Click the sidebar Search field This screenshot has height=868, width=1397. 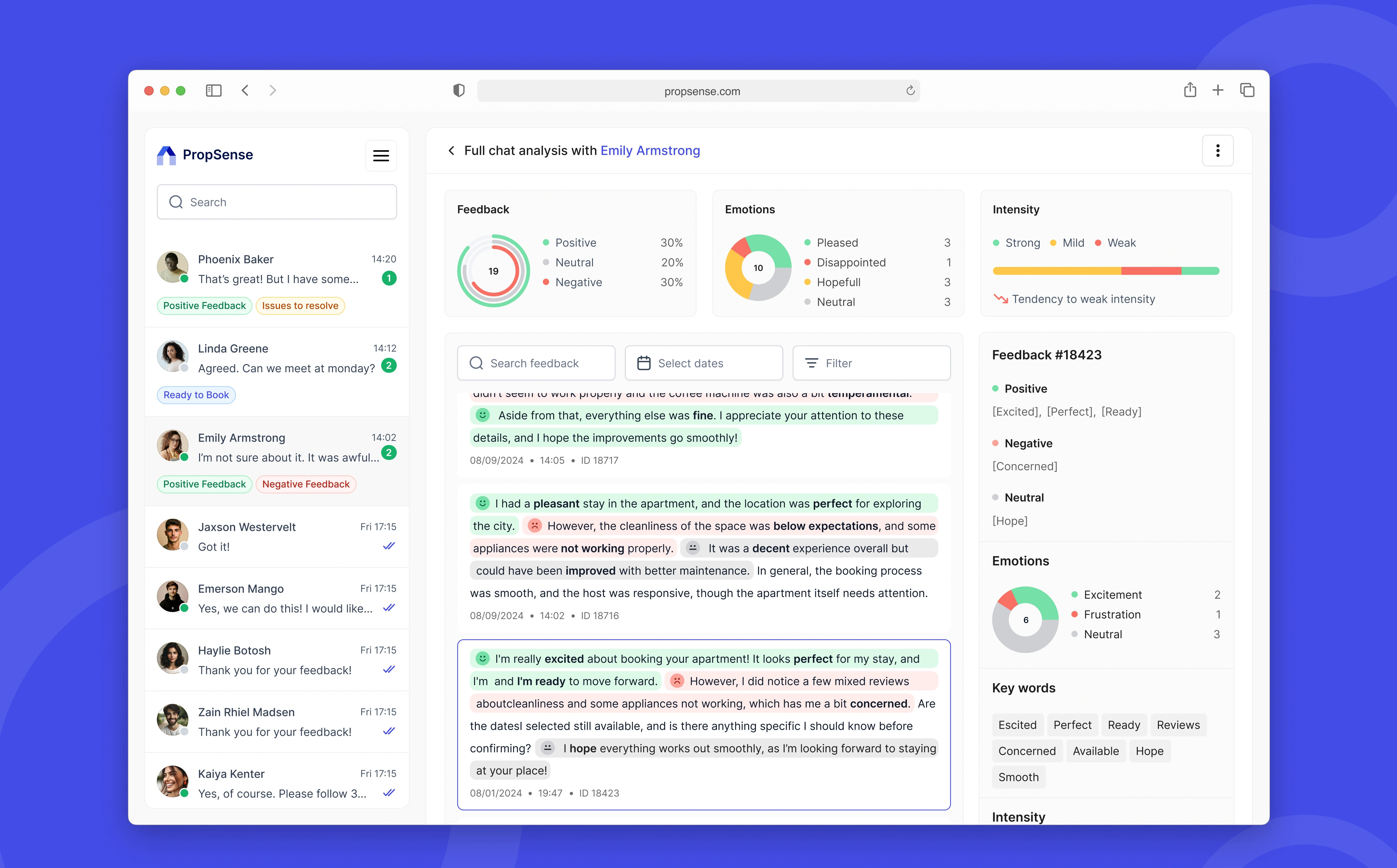(277, 202)
